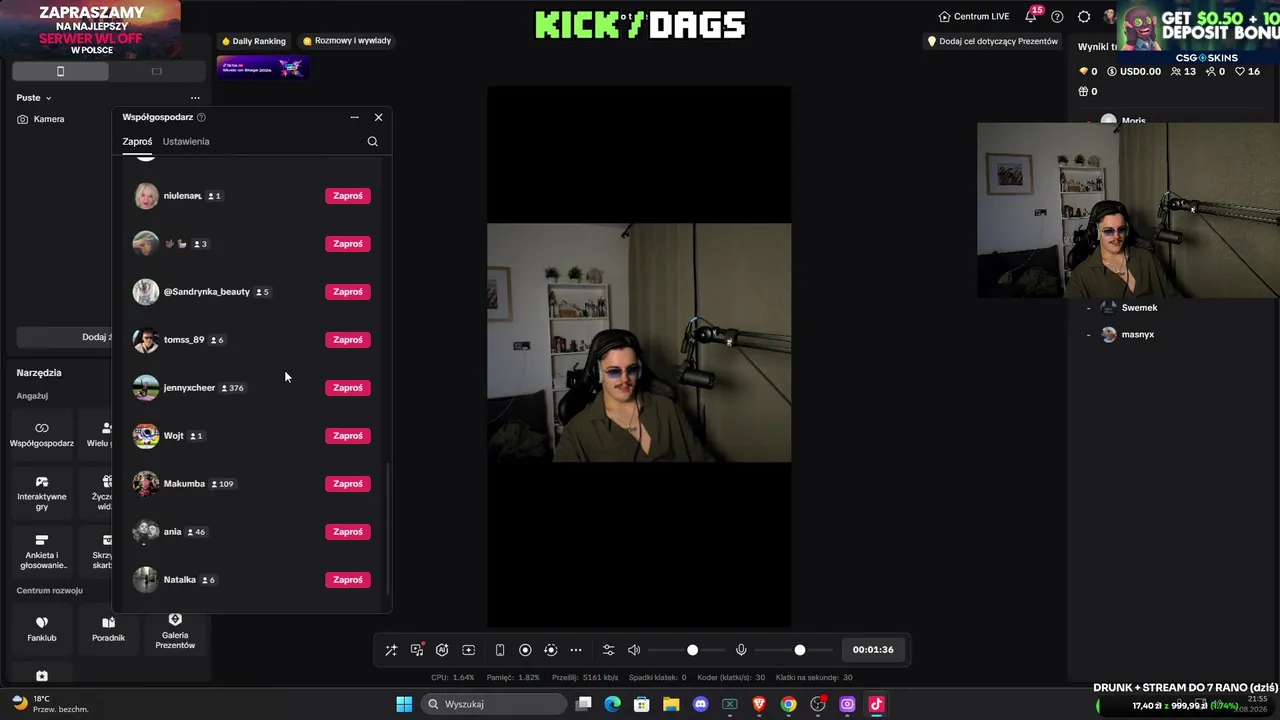Open File Explorer from the taskbar

[671, 704]
